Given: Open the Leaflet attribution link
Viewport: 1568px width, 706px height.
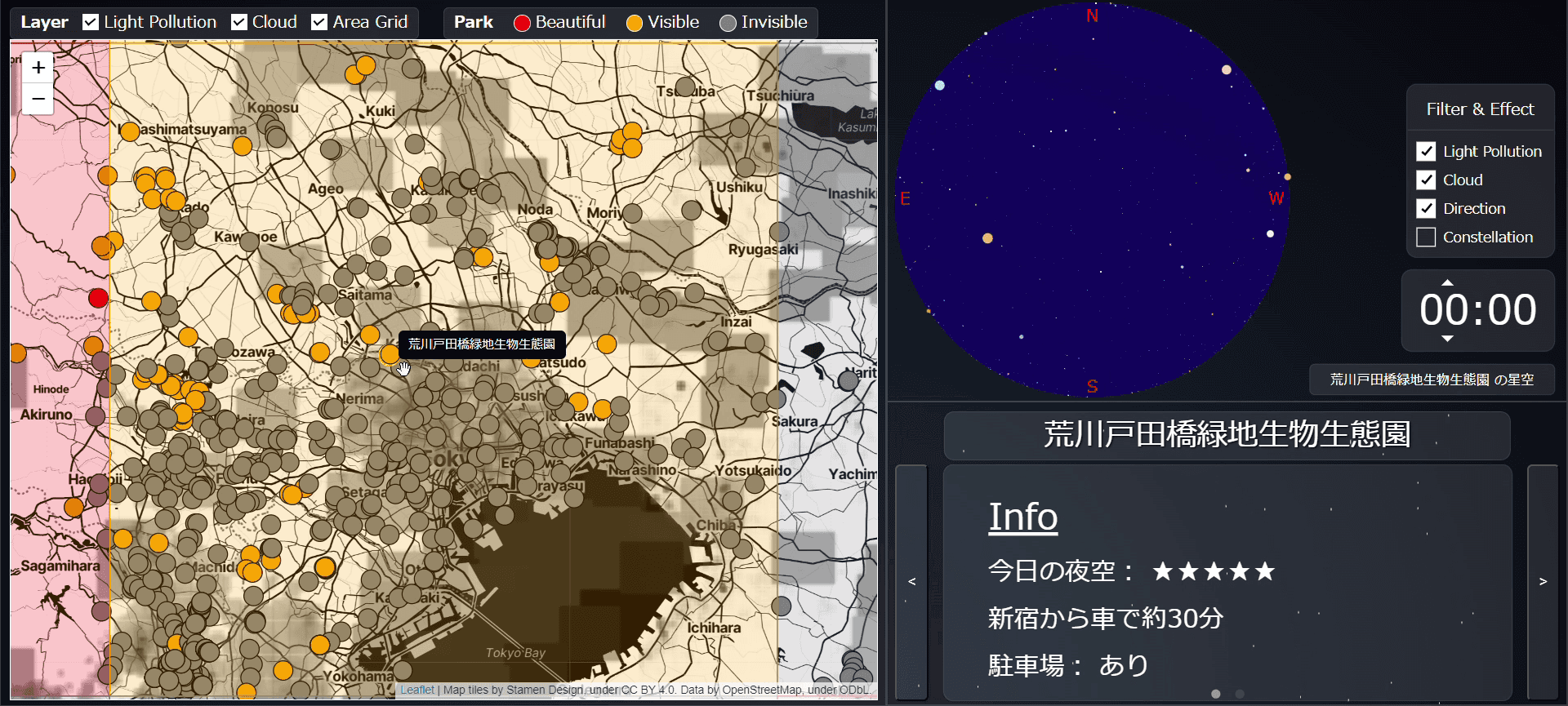Looking at the screenshot, I should (417, 690).
